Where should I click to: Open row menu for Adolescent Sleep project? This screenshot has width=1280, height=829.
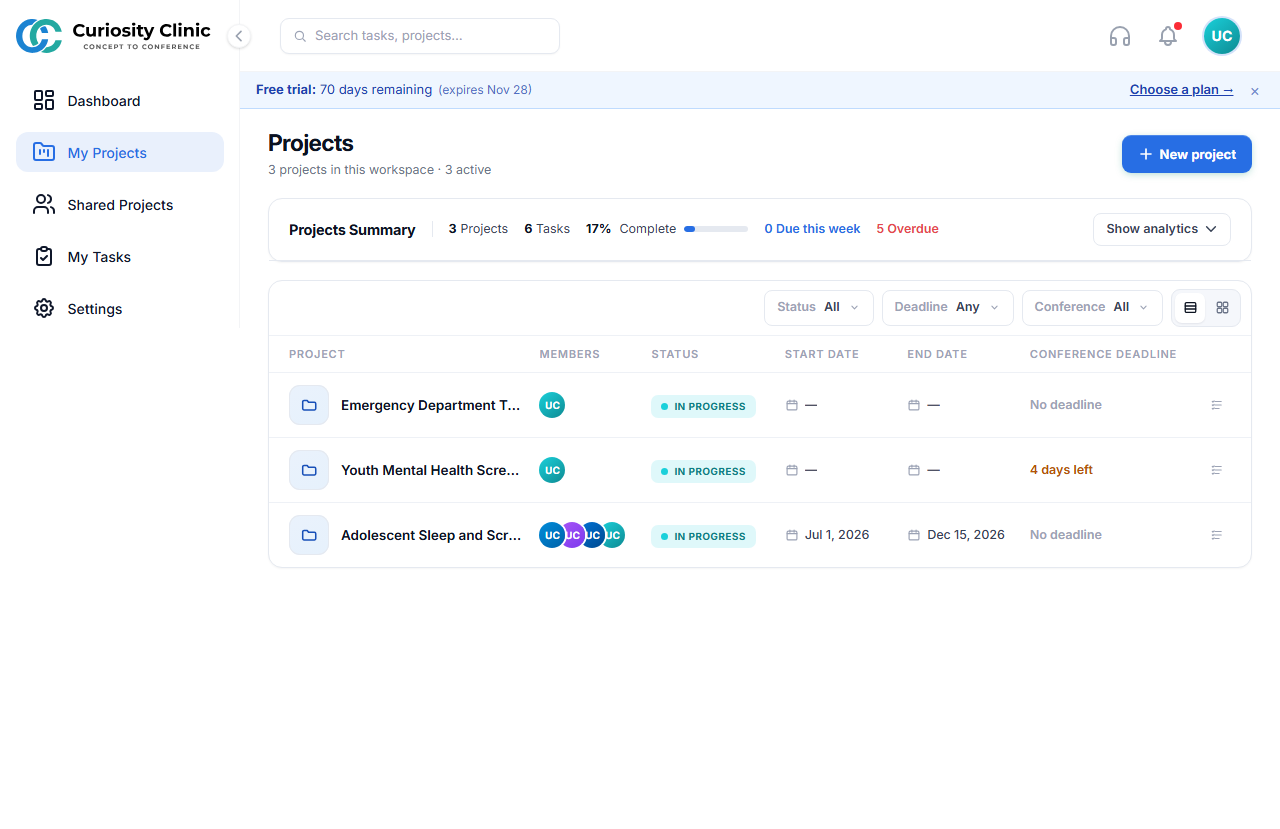1217,535
